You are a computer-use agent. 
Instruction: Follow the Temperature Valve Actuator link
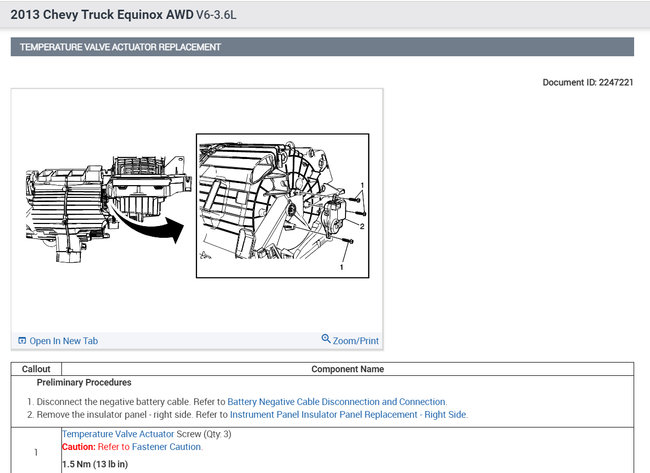(x=118, y=434)
